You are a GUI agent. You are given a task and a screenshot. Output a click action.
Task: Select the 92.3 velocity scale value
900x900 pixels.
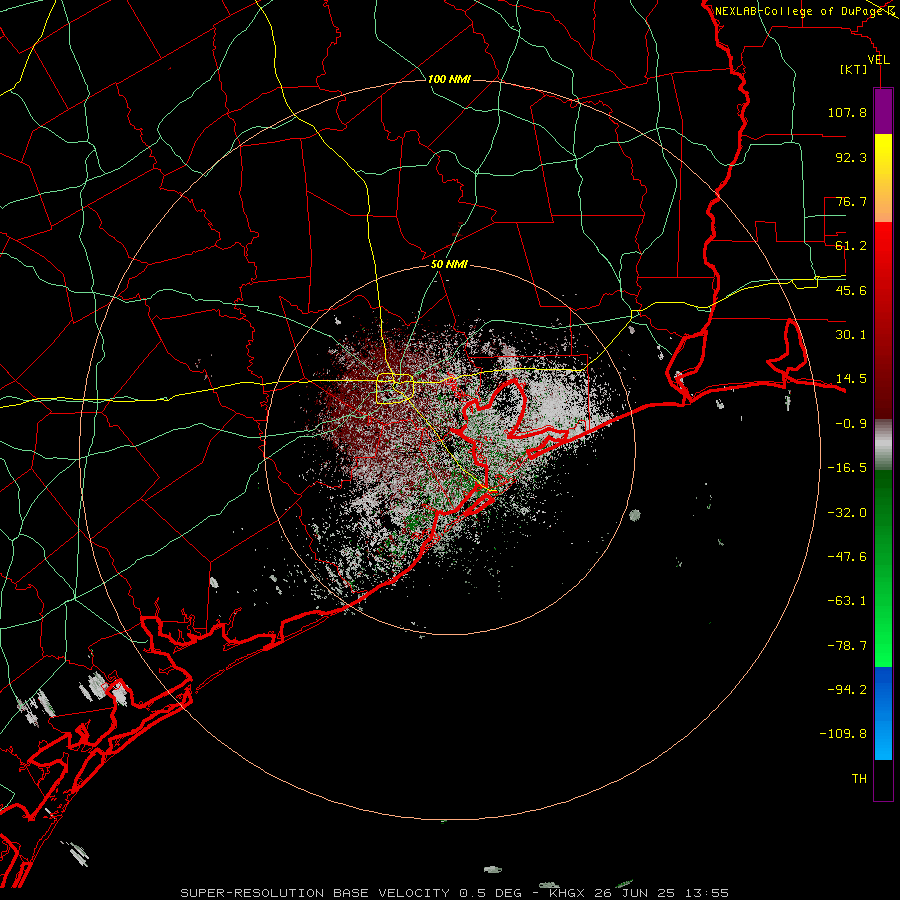(x=851, y=157)
